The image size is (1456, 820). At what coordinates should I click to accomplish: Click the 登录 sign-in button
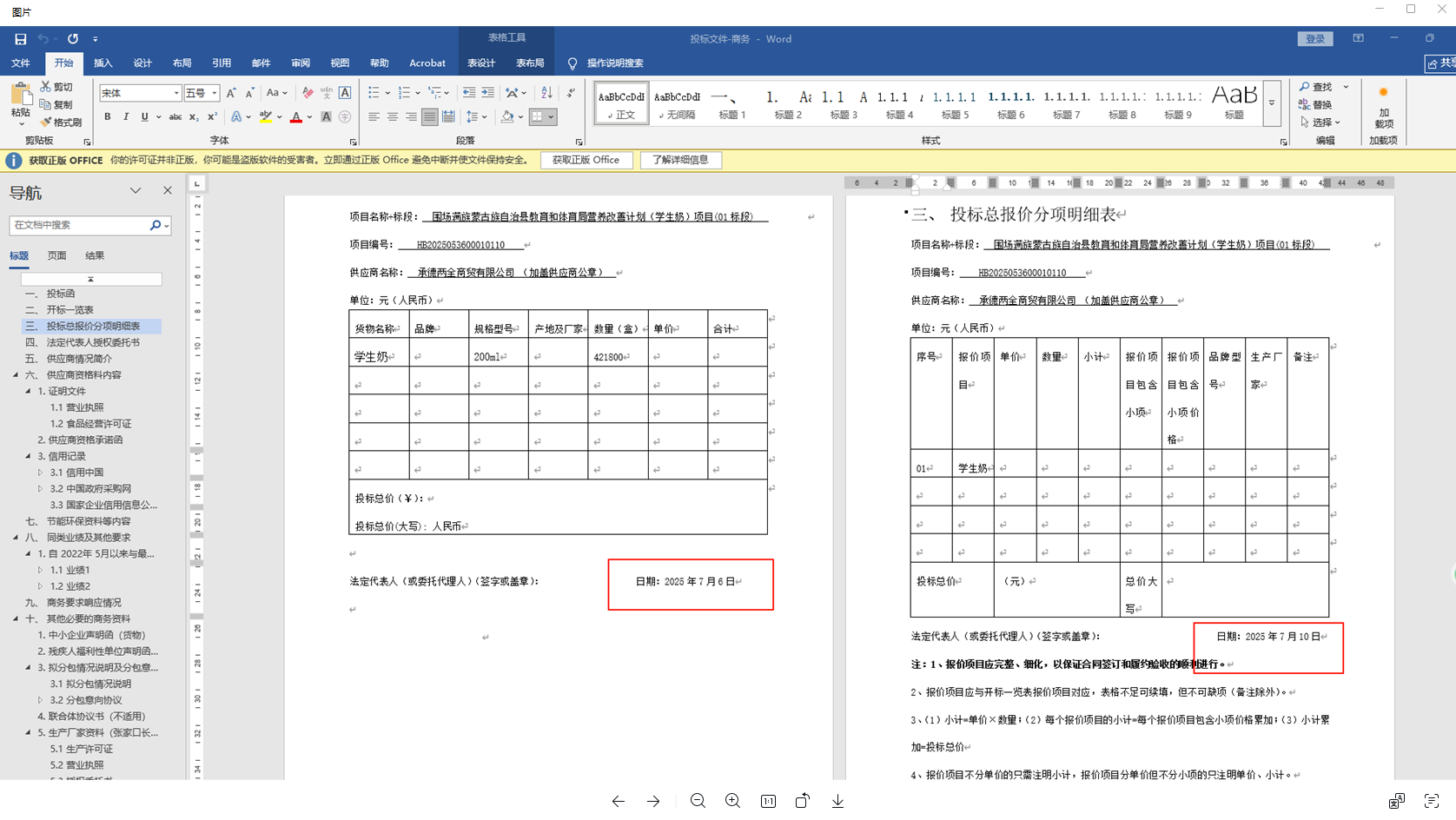pyautogui.click(x=1314, y=39)
